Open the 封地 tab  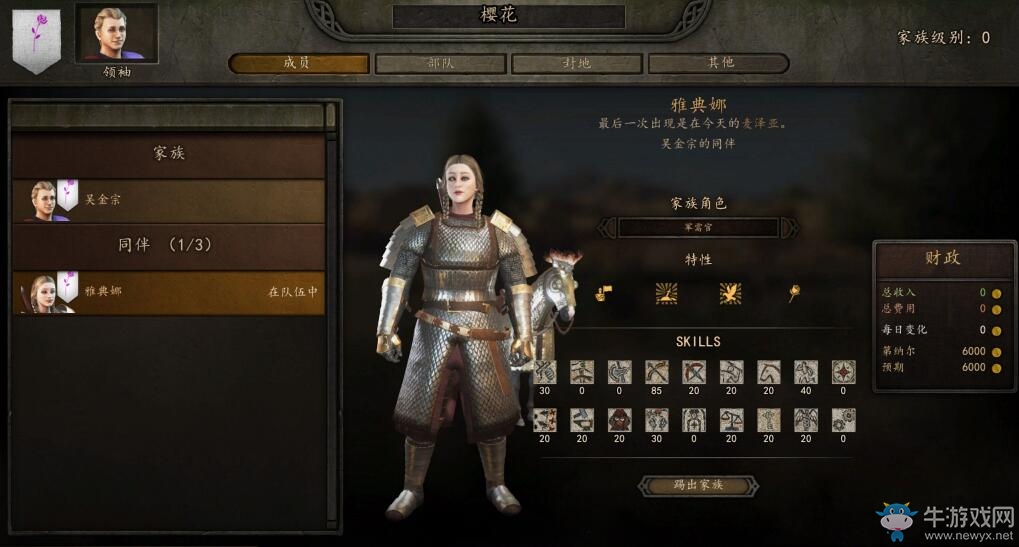(x=576, y=63)
